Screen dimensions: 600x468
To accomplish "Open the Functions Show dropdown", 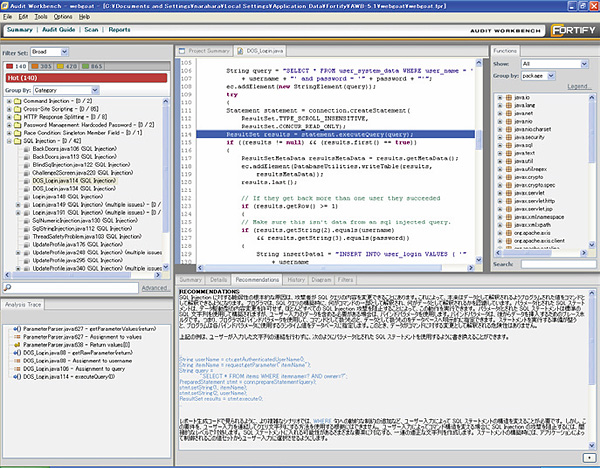I will [x=551, y=63].
